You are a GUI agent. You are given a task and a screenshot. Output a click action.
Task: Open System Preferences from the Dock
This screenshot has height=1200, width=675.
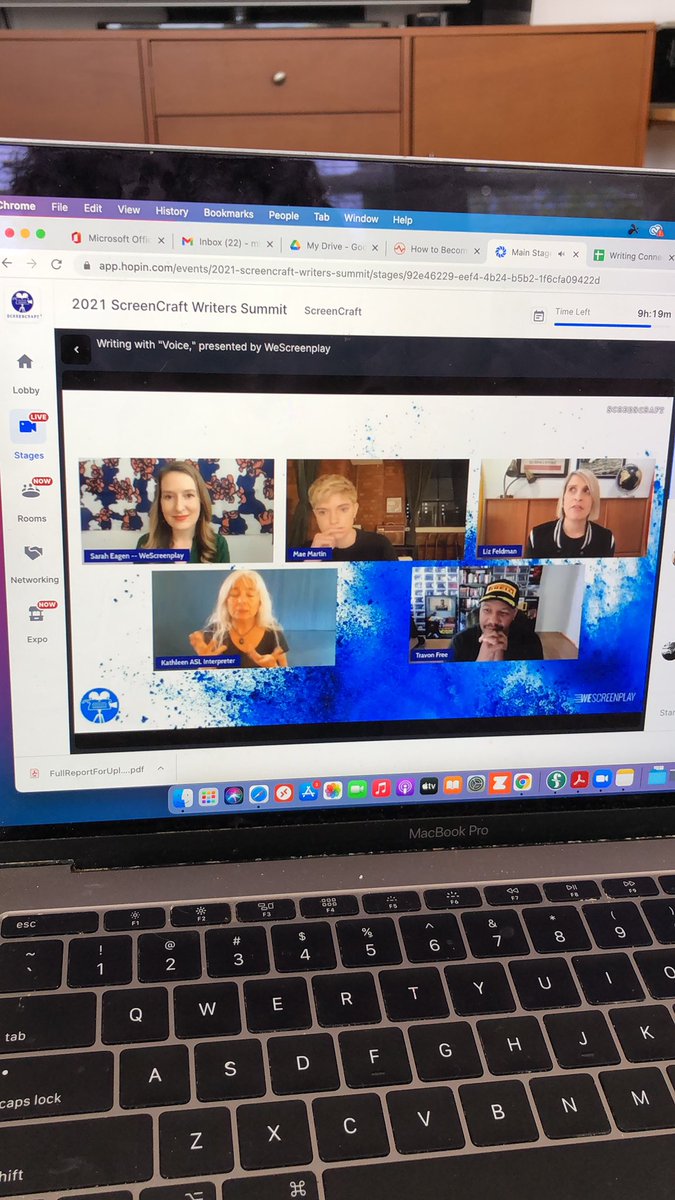(477, 785)
